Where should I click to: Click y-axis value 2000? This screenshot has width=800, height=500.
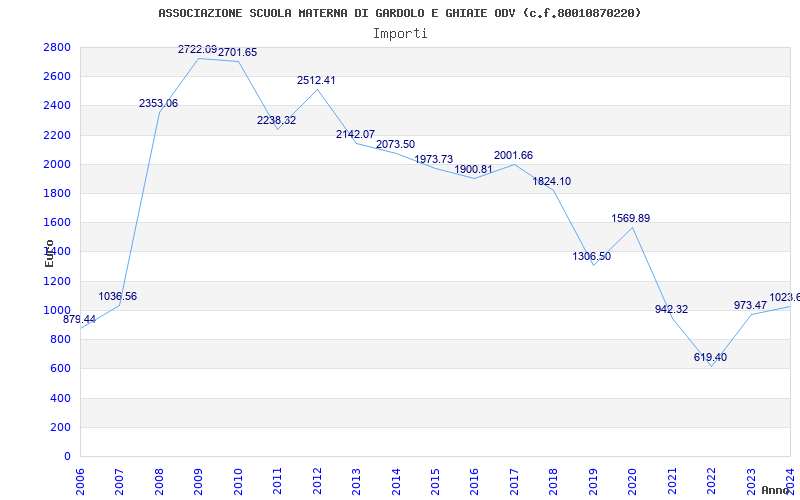[57, 164]
